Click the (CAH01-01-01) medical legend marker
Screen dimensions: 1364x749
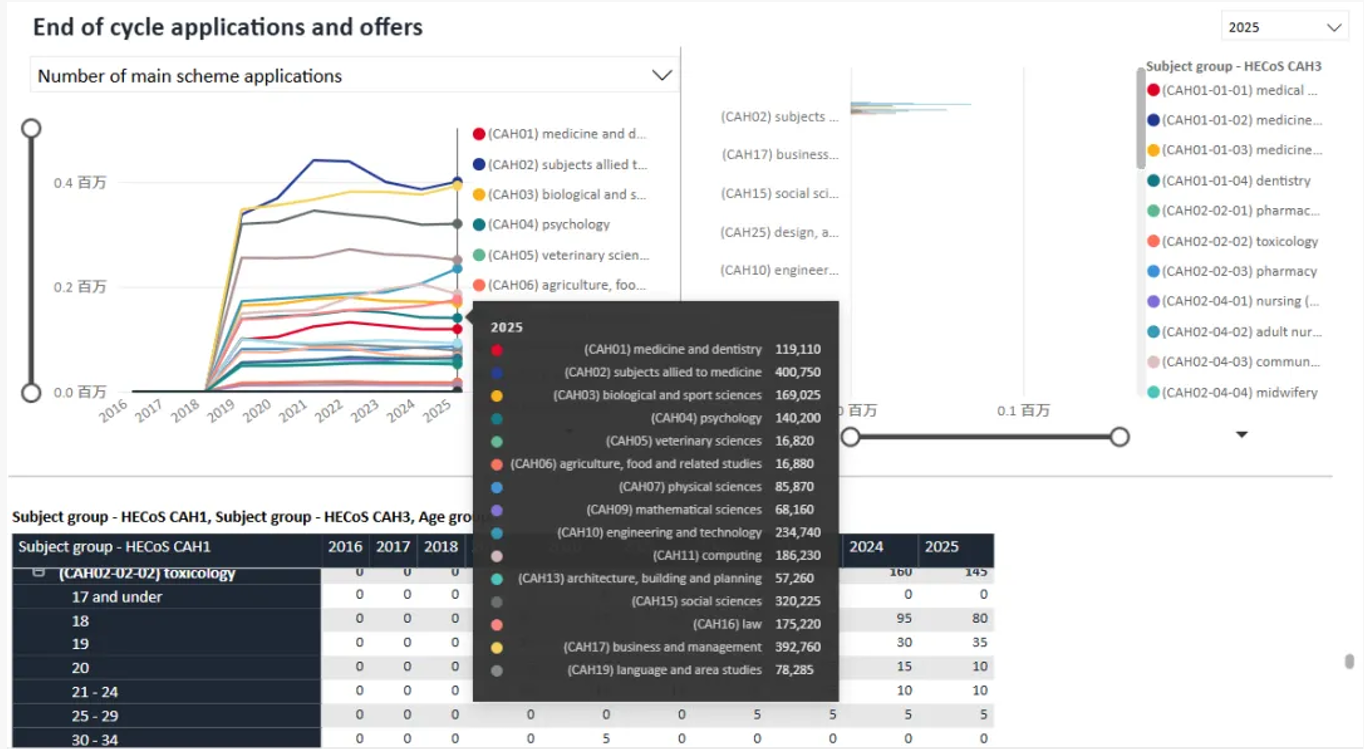pos(1153,91)
